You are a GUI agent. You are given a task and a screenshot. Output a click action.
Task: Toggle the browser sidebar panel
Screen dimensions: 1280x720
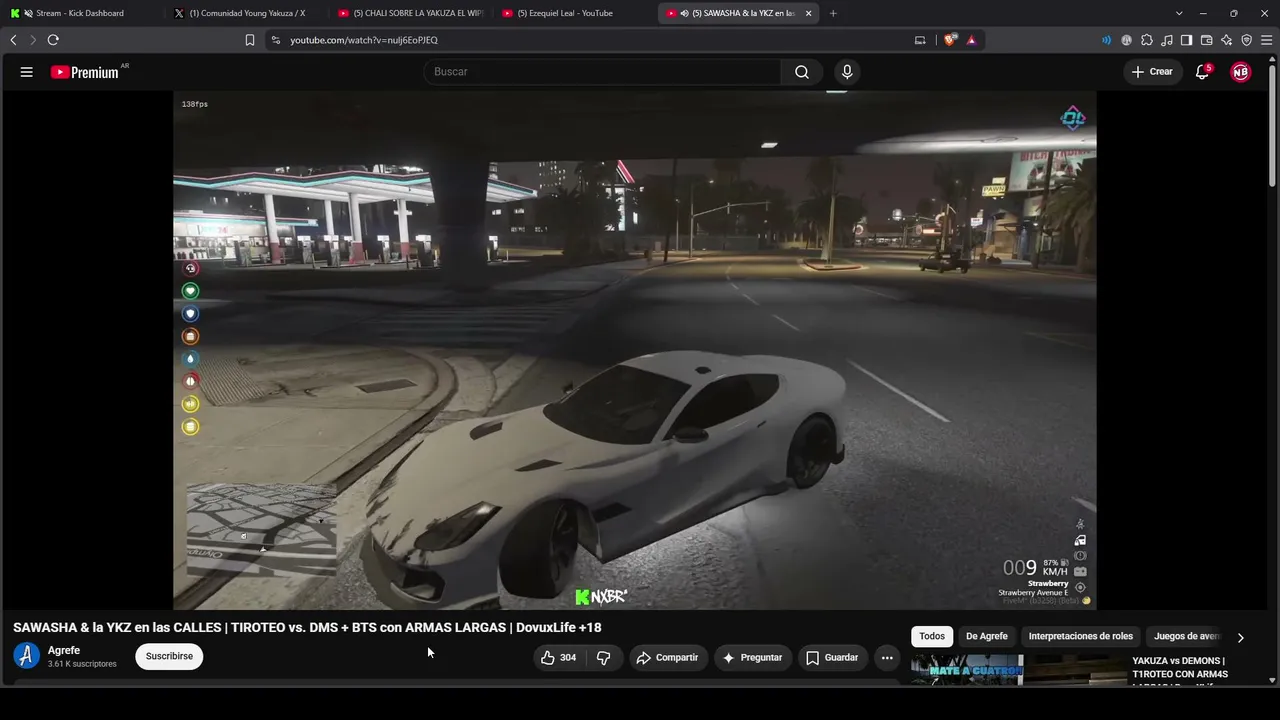1187,40
